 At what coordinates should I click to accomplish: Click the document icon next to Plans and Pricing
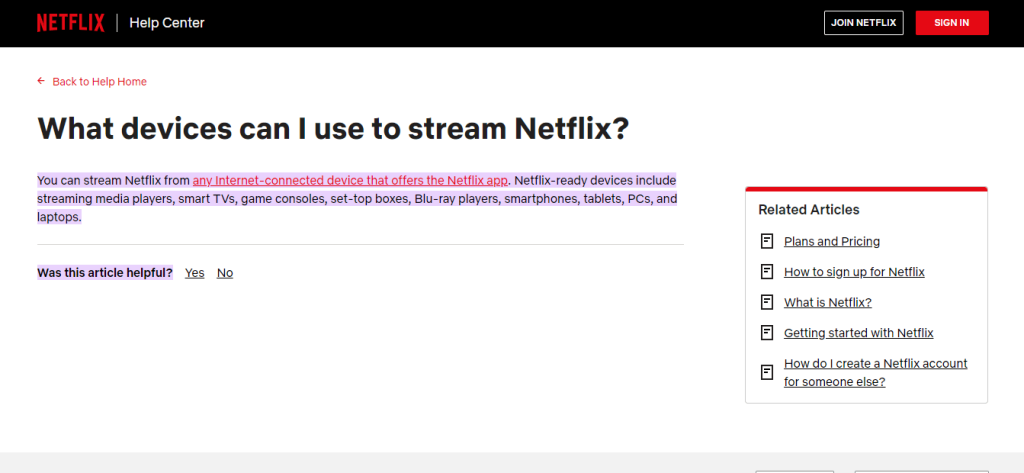pos(767,241)
